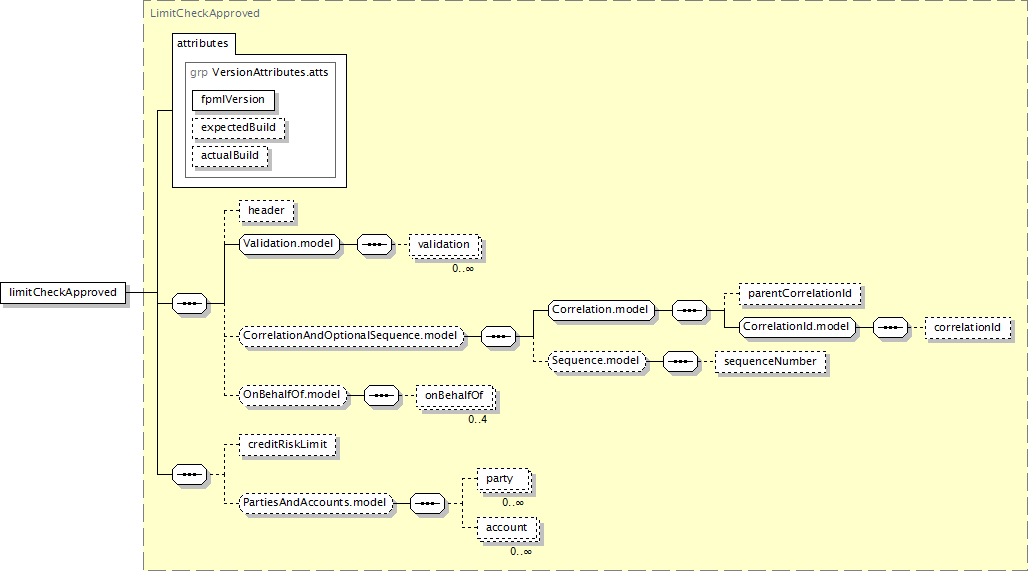Click the upper main sequence compositor icon
This screenshot has width=1028, height=571.
[x=189, y=304]
